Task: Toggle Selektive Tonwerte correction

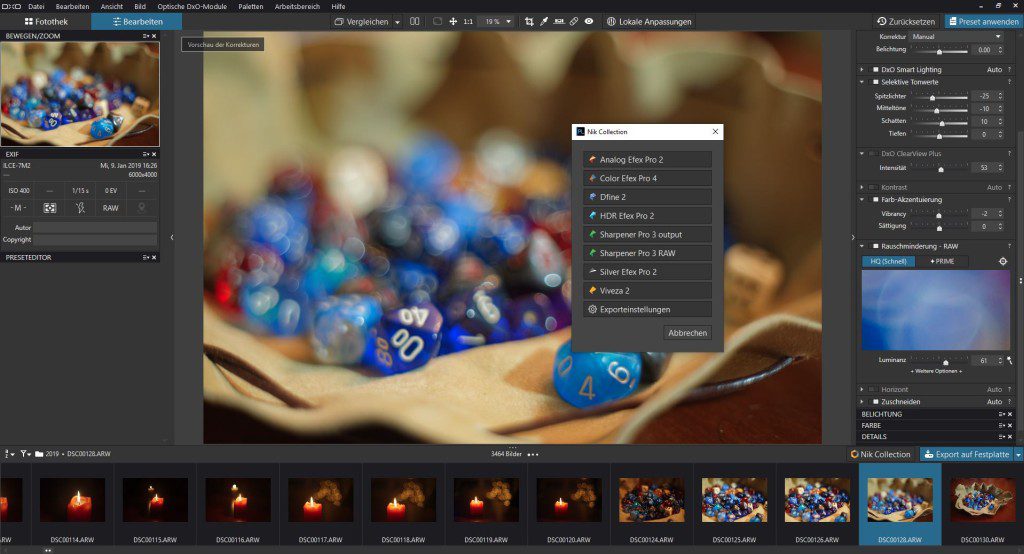Action: click(x=876, y=82)
